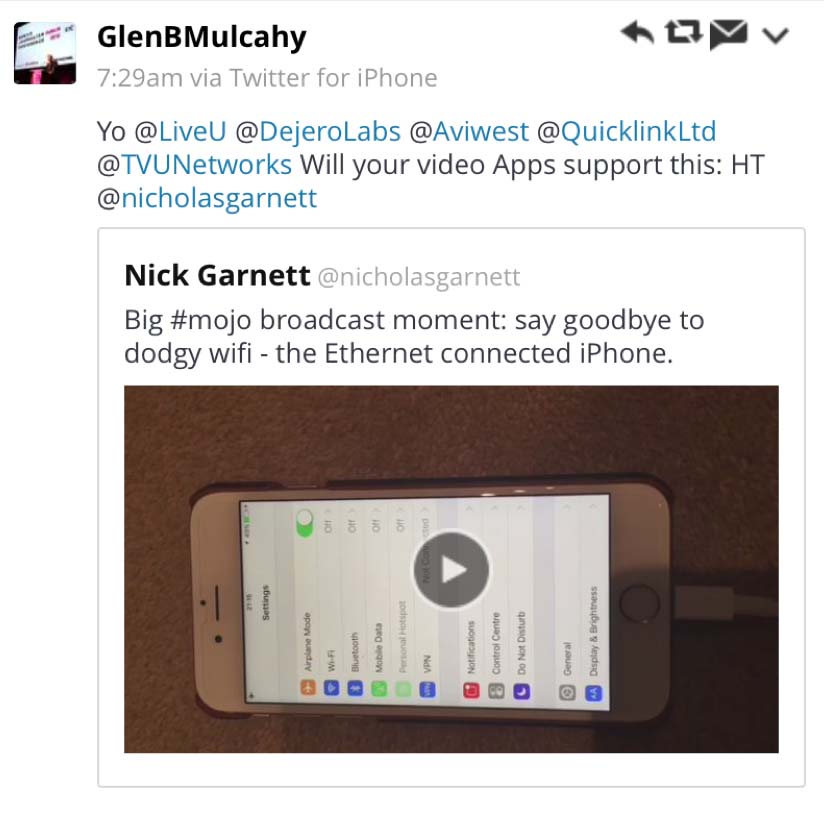824x819 pixels.
Task: Click the reply arrow icon
Action: click(x=637, y=33)
